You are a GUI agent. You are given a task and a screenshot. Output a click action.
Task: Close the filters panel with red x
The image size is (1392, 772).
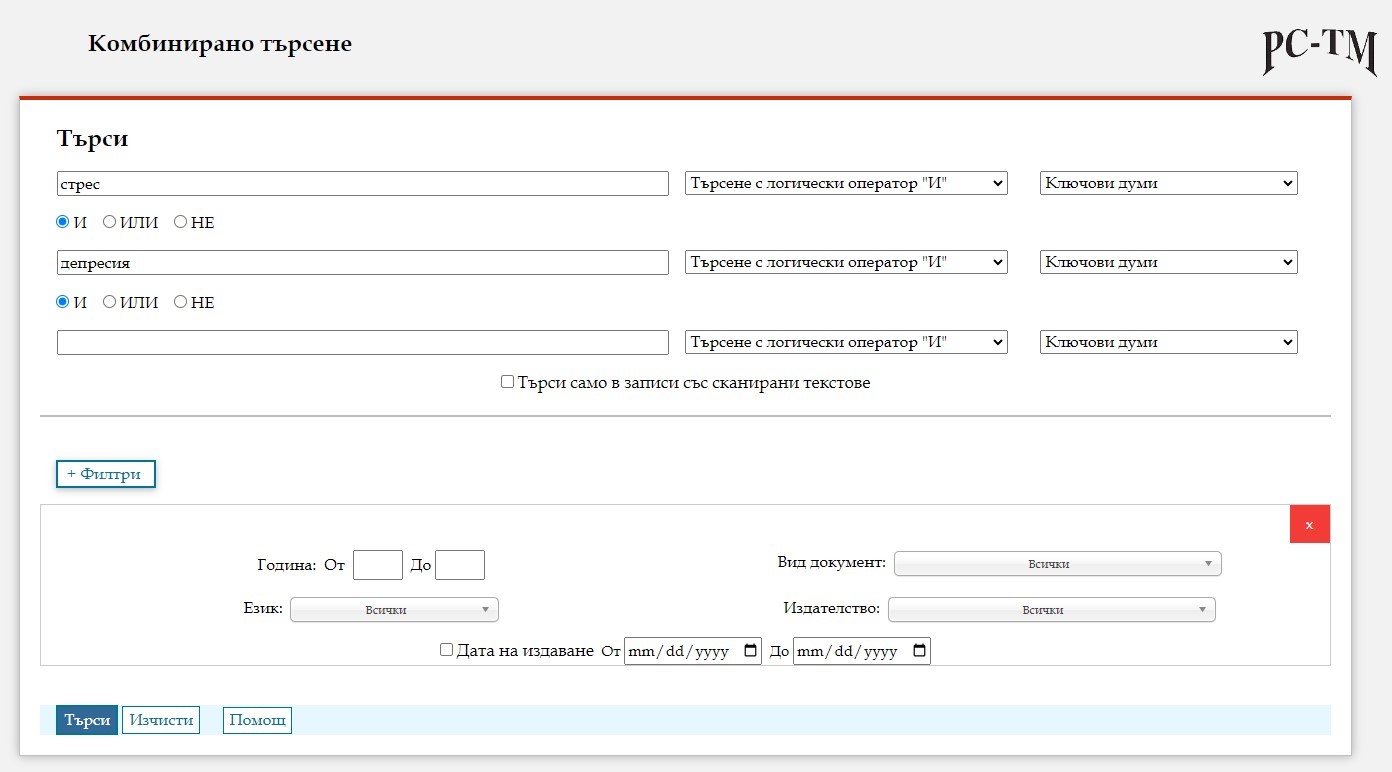point(1310,524)
